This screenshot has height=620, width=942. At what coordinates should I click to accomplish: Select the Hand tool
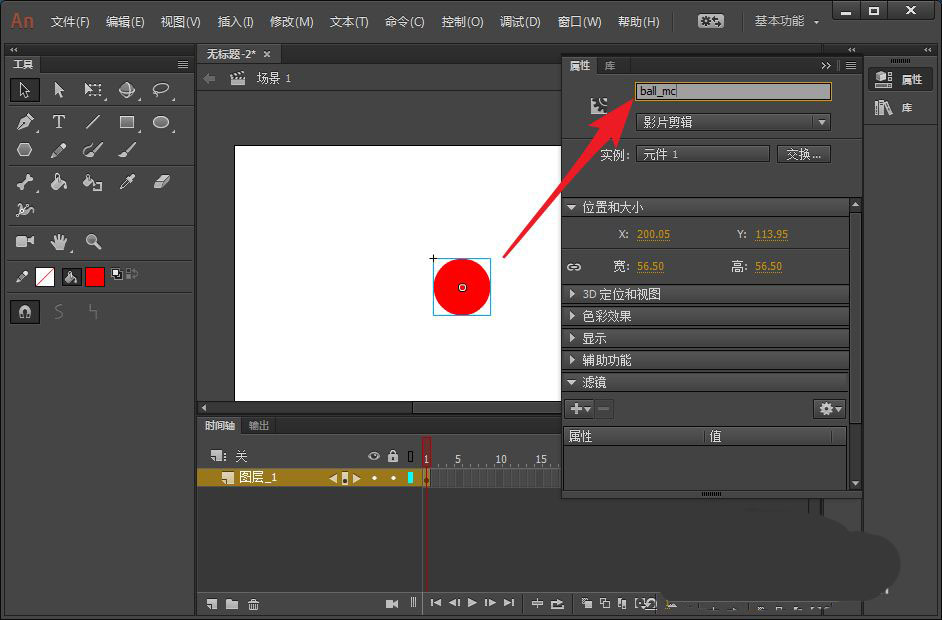pyautogui.click(x=59, y=242)
